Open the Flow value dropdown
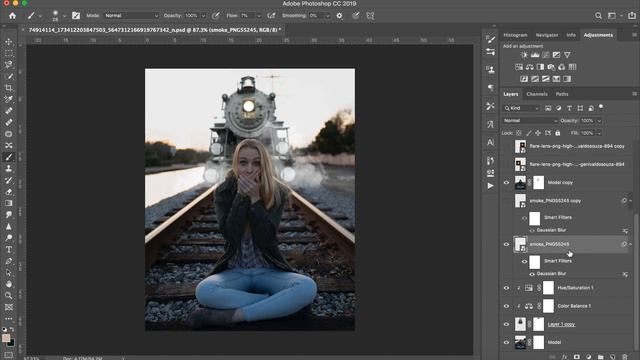The image size is (640, 360). pyautogui.click(x=258, y=16)
